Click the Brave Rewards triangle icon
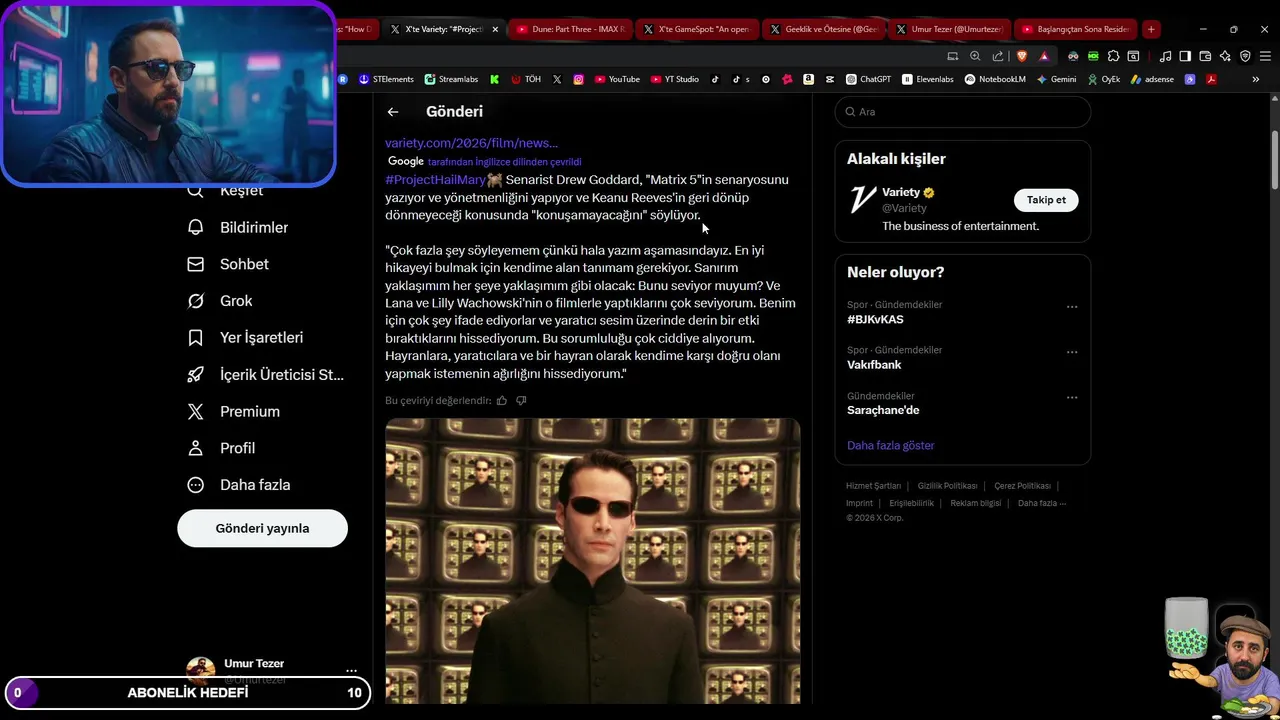 pyautogui.click(x=1044, y=56)
